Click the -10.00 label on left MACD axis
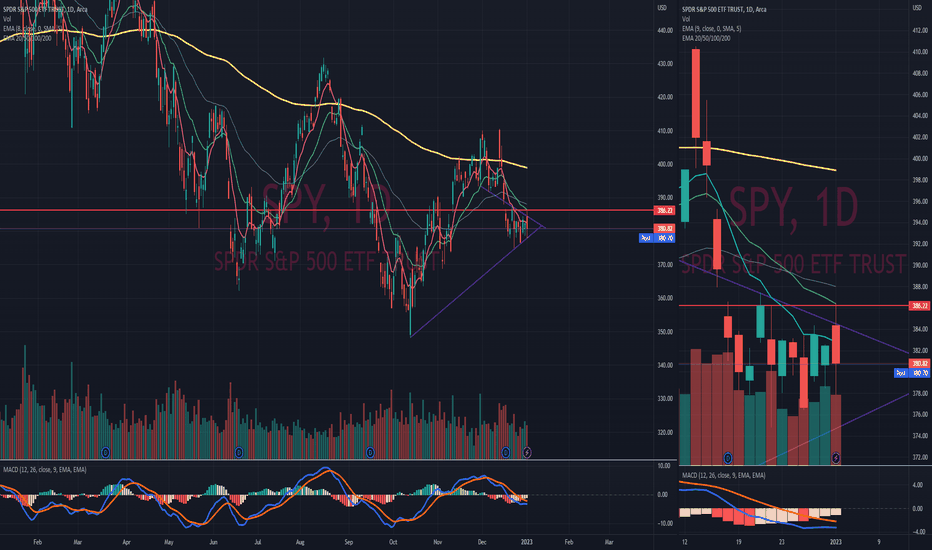This screenshot has height=550, width=932. (x=665, y=524)
